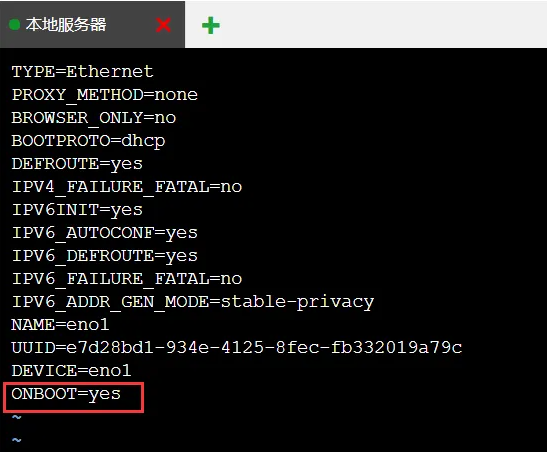547x452 pixels.
Task: Click the TYPE=Ethernet line
Action: coord(82,72)
